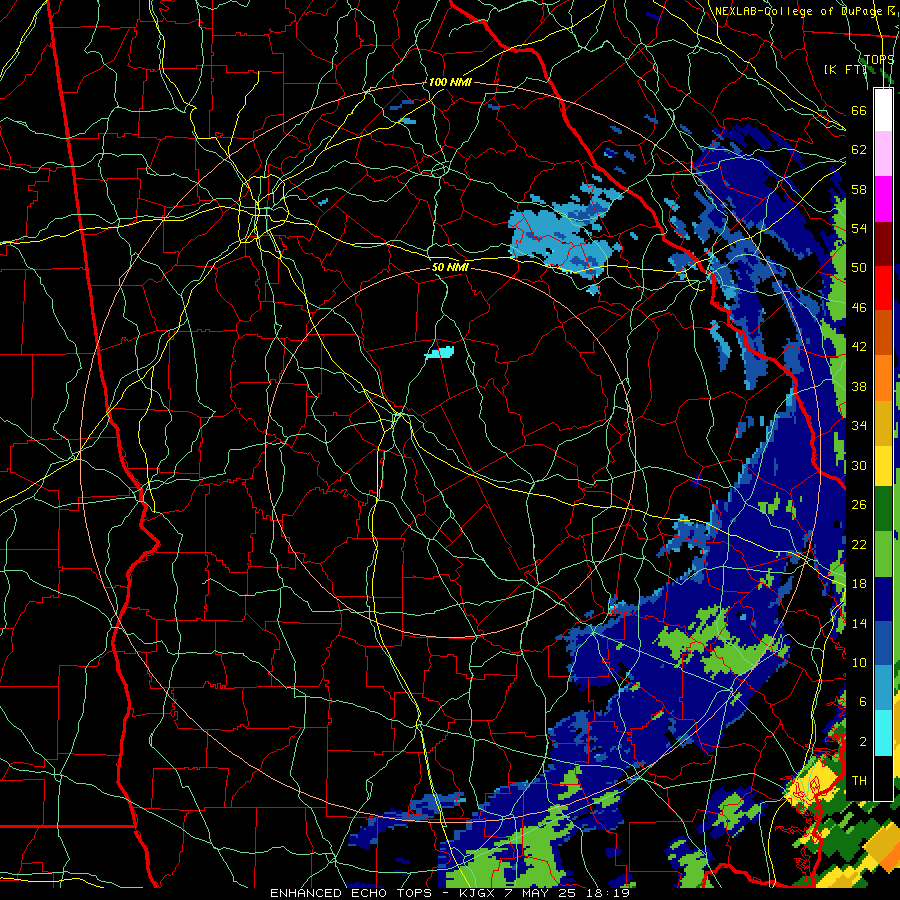Select the navy blue legend swatch
Image resolution: width=900 pixels, height=900 pixels.
pyautogui.click(x=883, y=599)
